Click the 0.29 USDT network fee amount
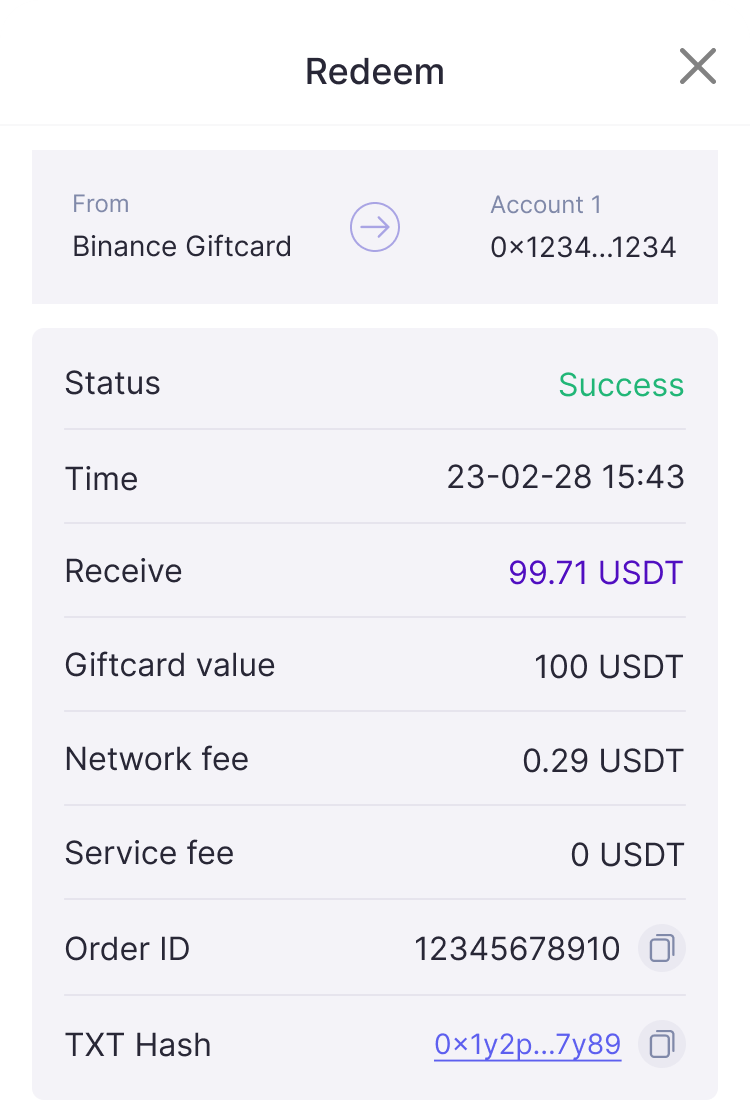750x1100 pixels. (x=602, y=761)
